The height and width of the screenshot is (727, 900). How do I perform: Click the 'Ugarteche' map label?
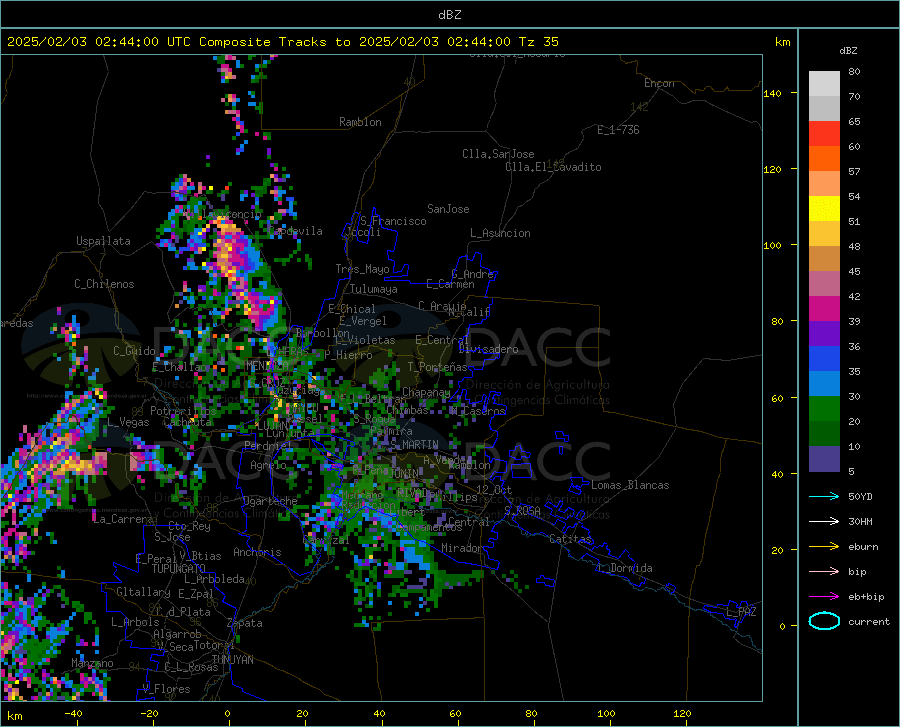click(270, 501)
